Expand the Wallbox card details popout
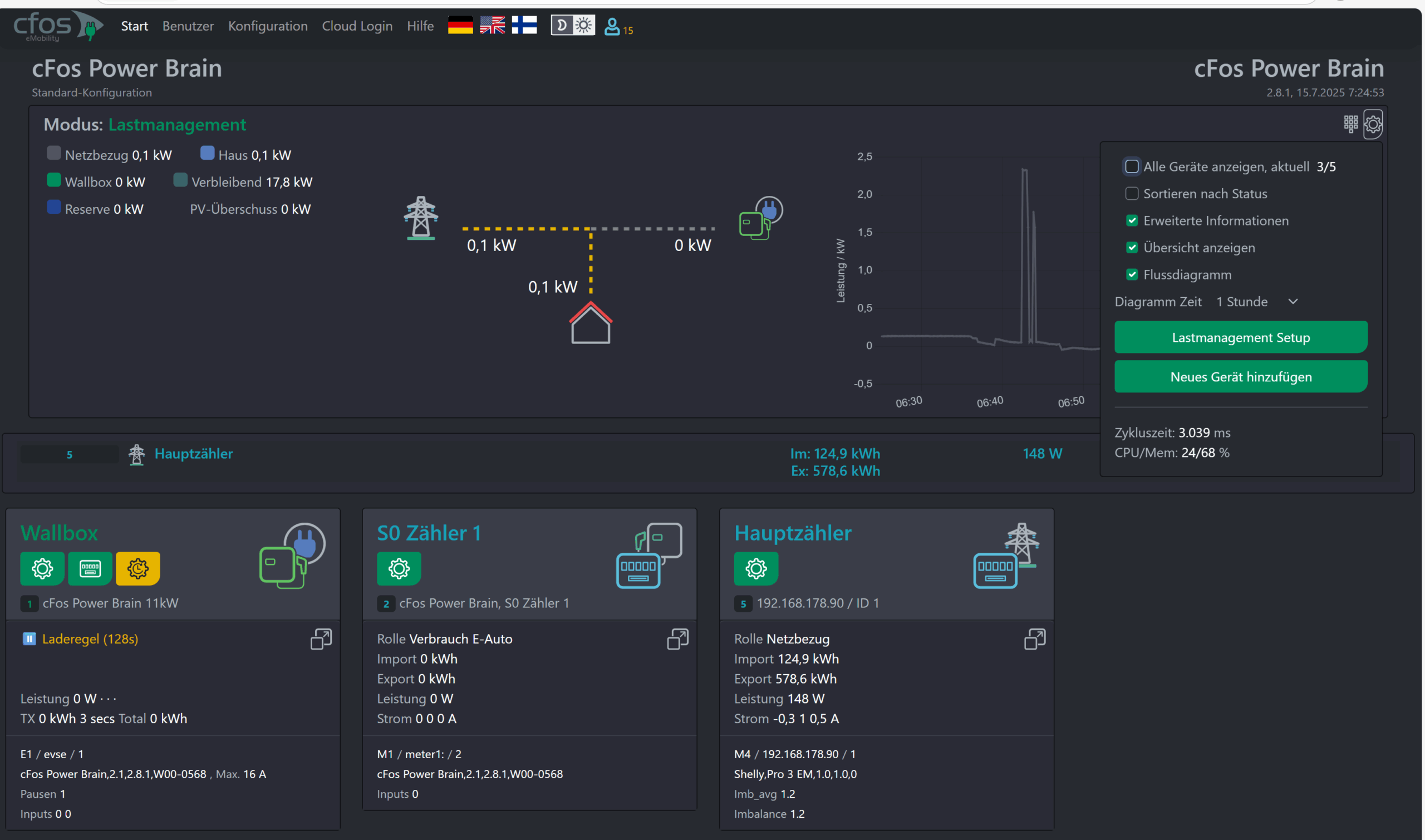The width and height of the screenshot is (1425, 840). click(321, 639)
